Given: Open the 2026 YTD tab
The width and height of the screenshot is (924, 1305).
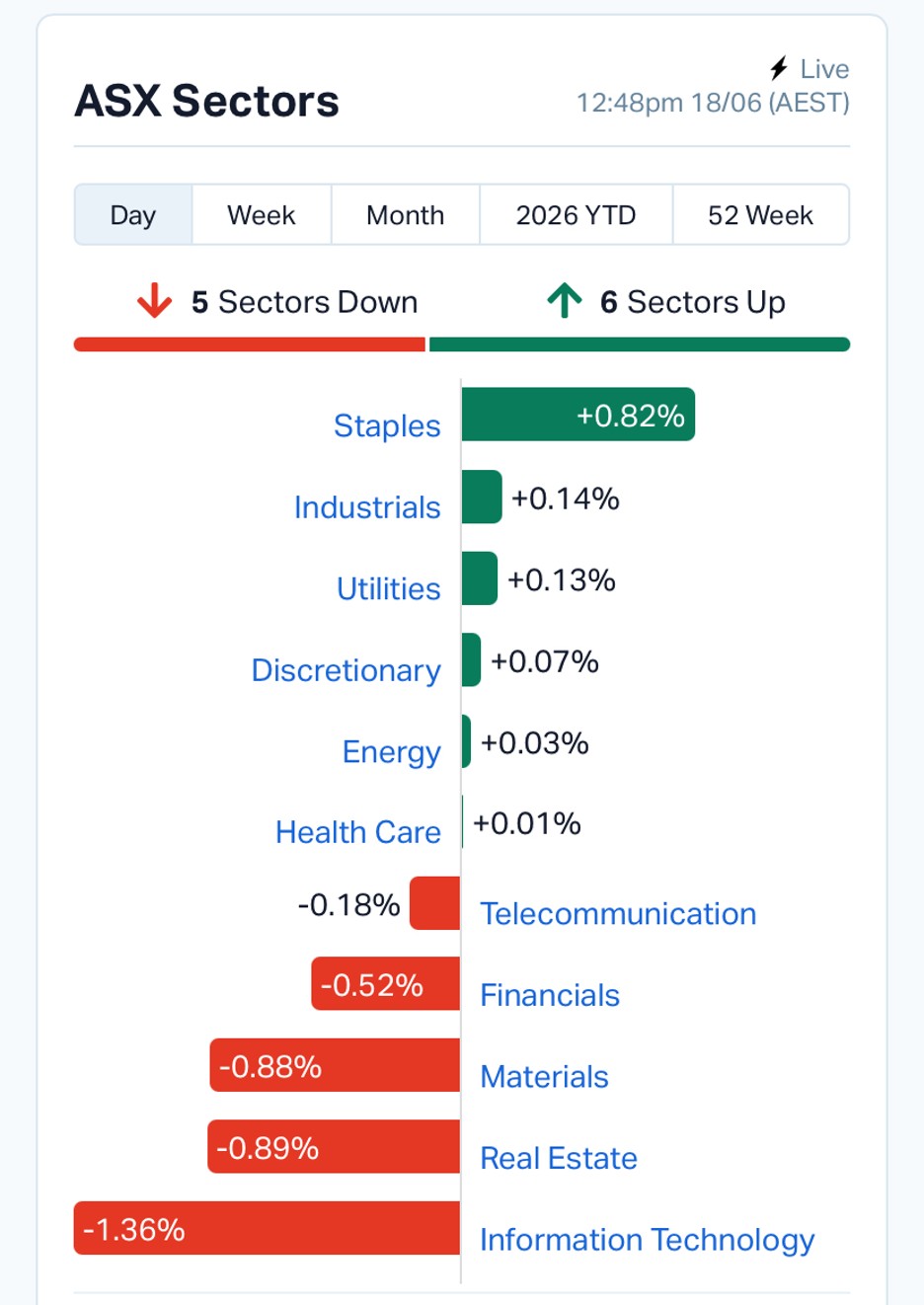Looking at the screenshot, I should tap(577, 214).
